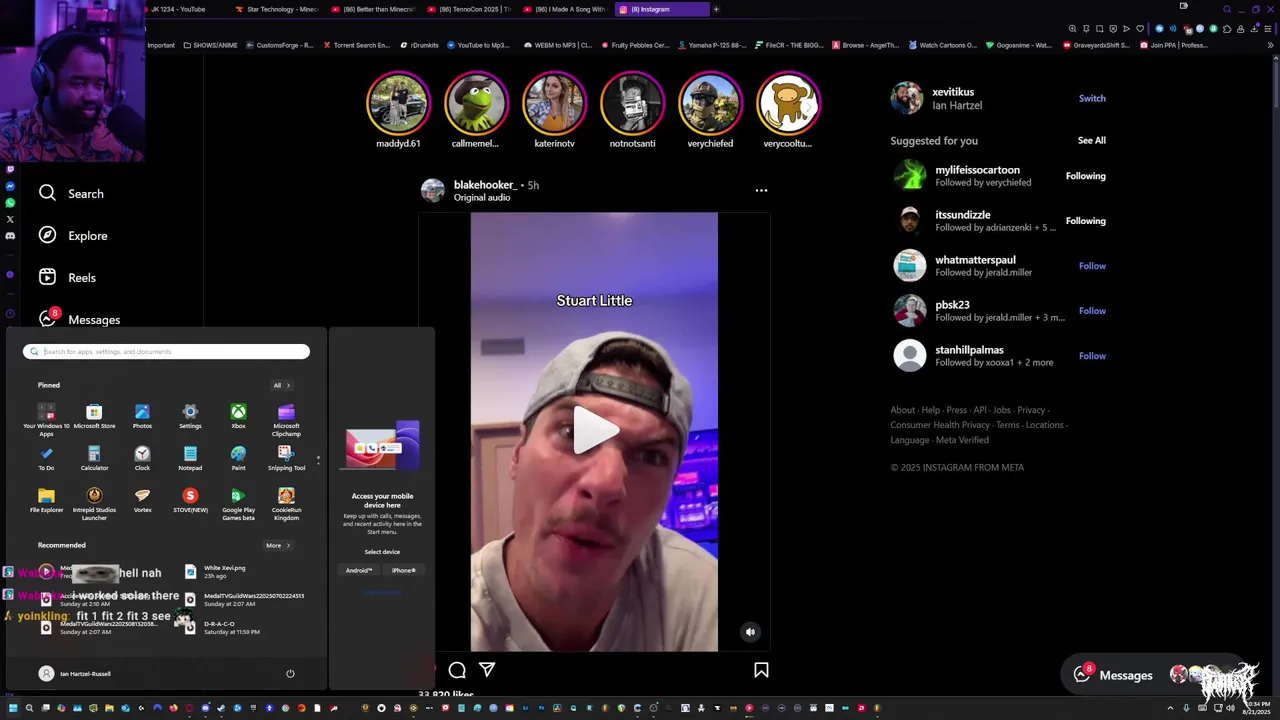
Task: Launch Xbox from pinned apps
Action: pos(238,416)
